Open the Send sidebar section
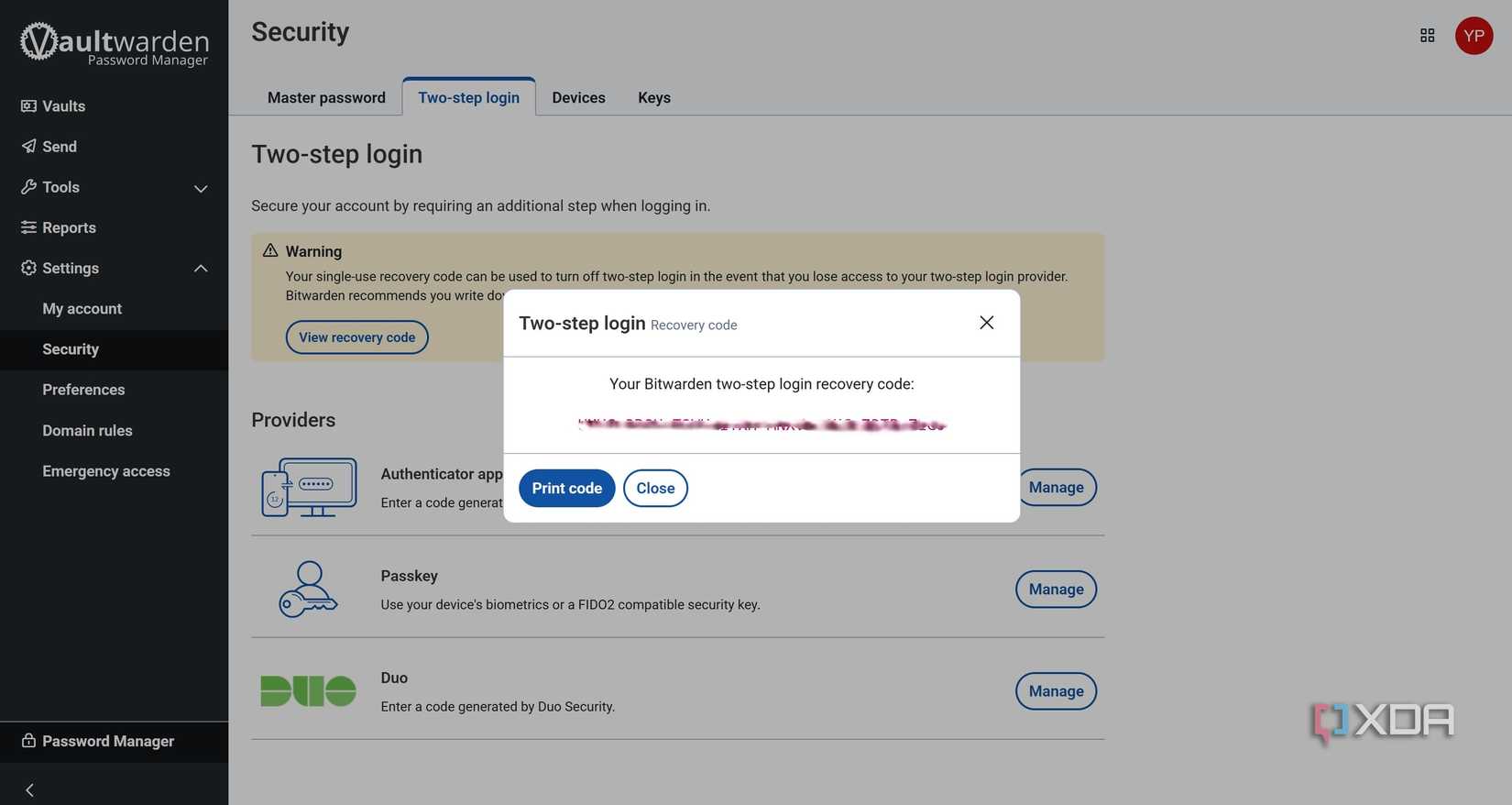This screenshot has width=1512, height=805. 59,147
